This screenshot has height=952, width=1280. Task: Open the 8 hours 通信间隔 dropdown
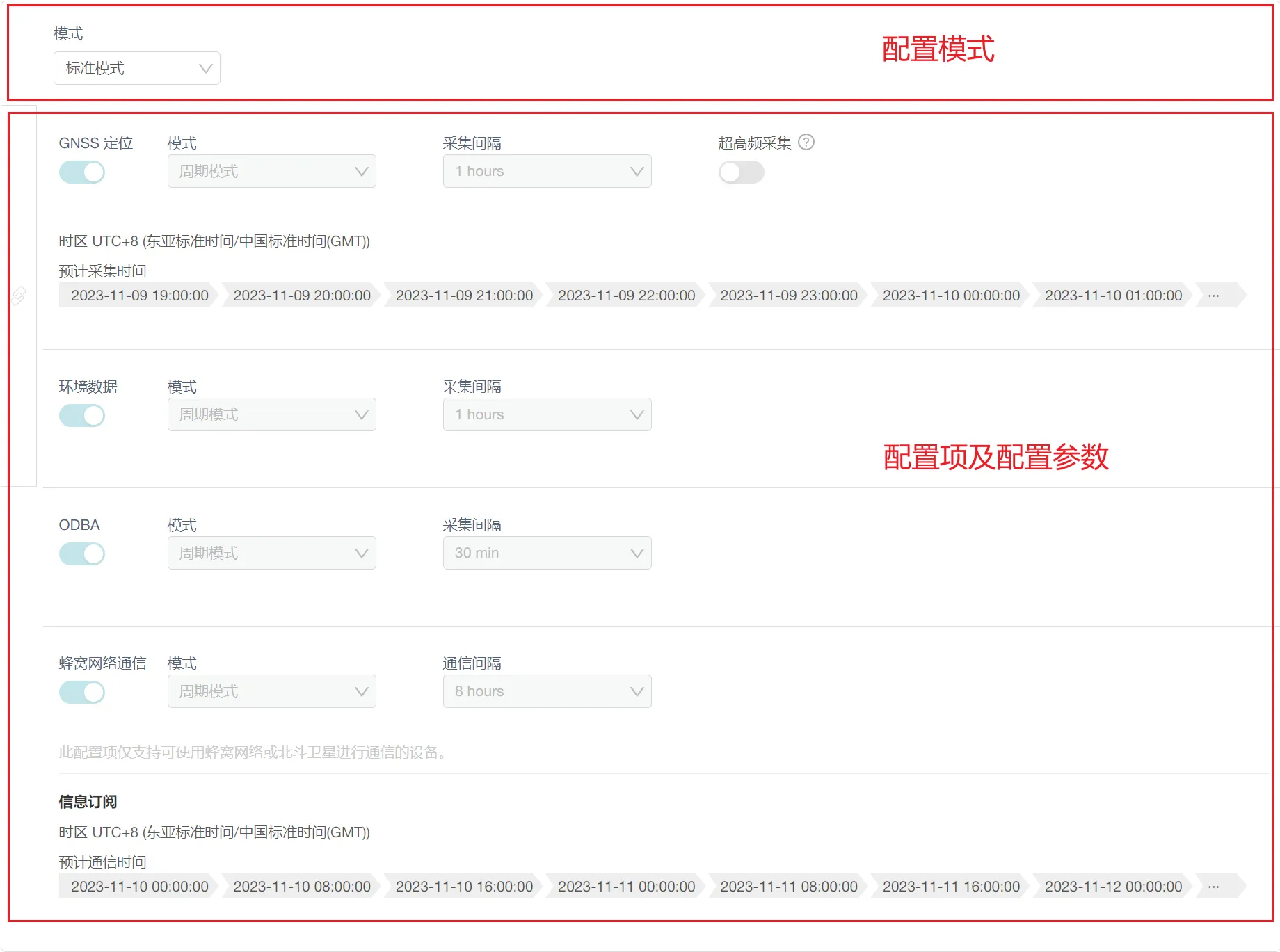(x=547, y=691)
